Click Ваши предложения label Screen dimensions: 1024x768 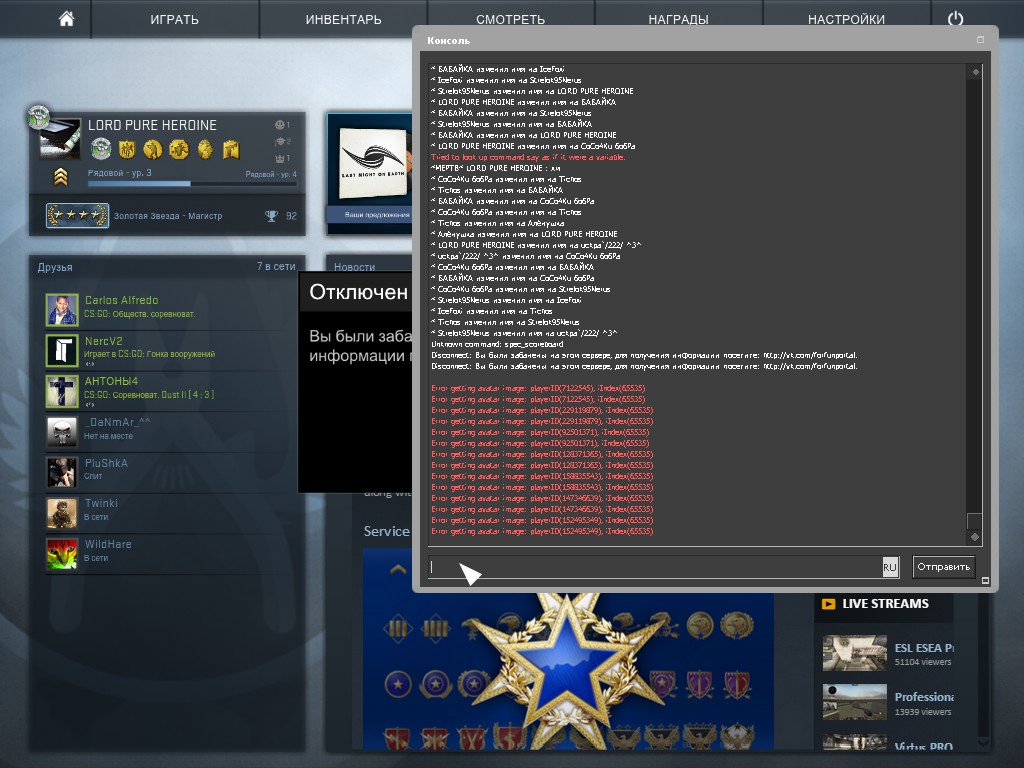[377, 214]
